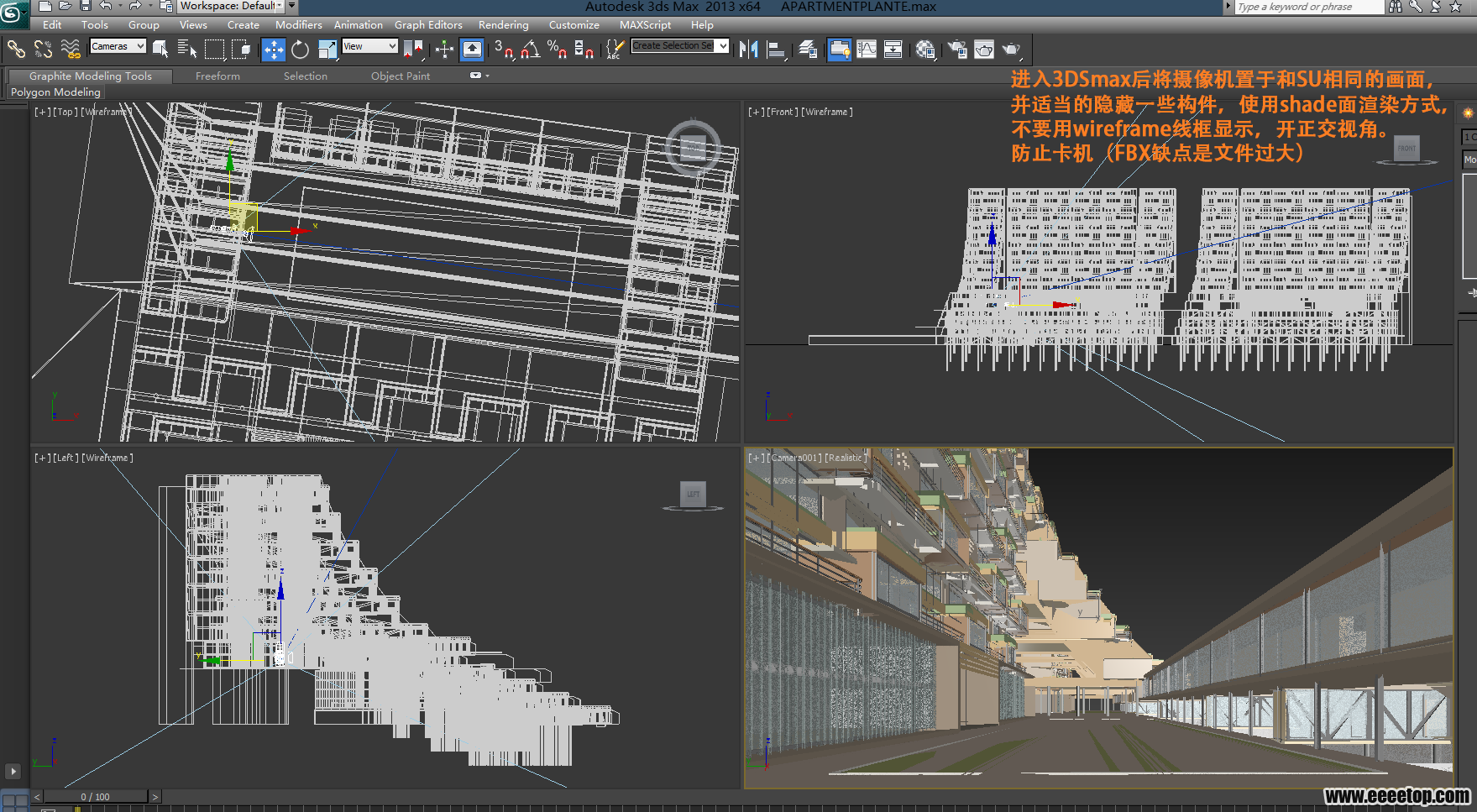The width and height of the screenshot is (1477, 812).
Task: Toggle Angle Snap
Action: pos(530,50)
